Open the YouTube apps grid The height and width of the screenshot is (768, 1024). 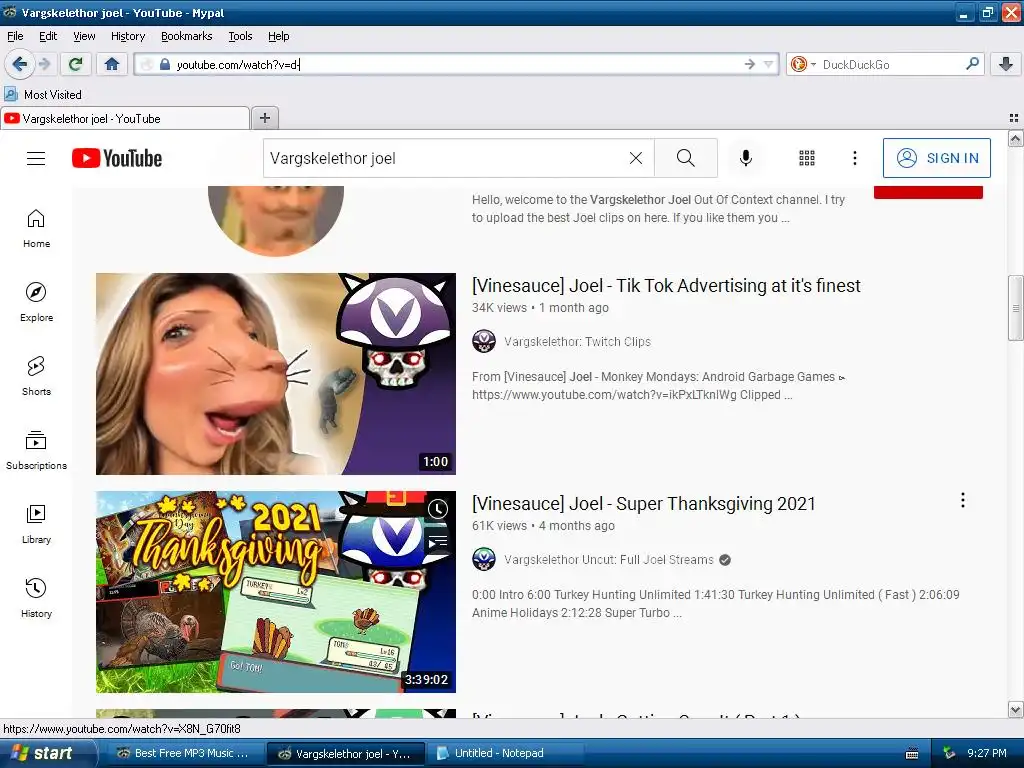point(807,158)
